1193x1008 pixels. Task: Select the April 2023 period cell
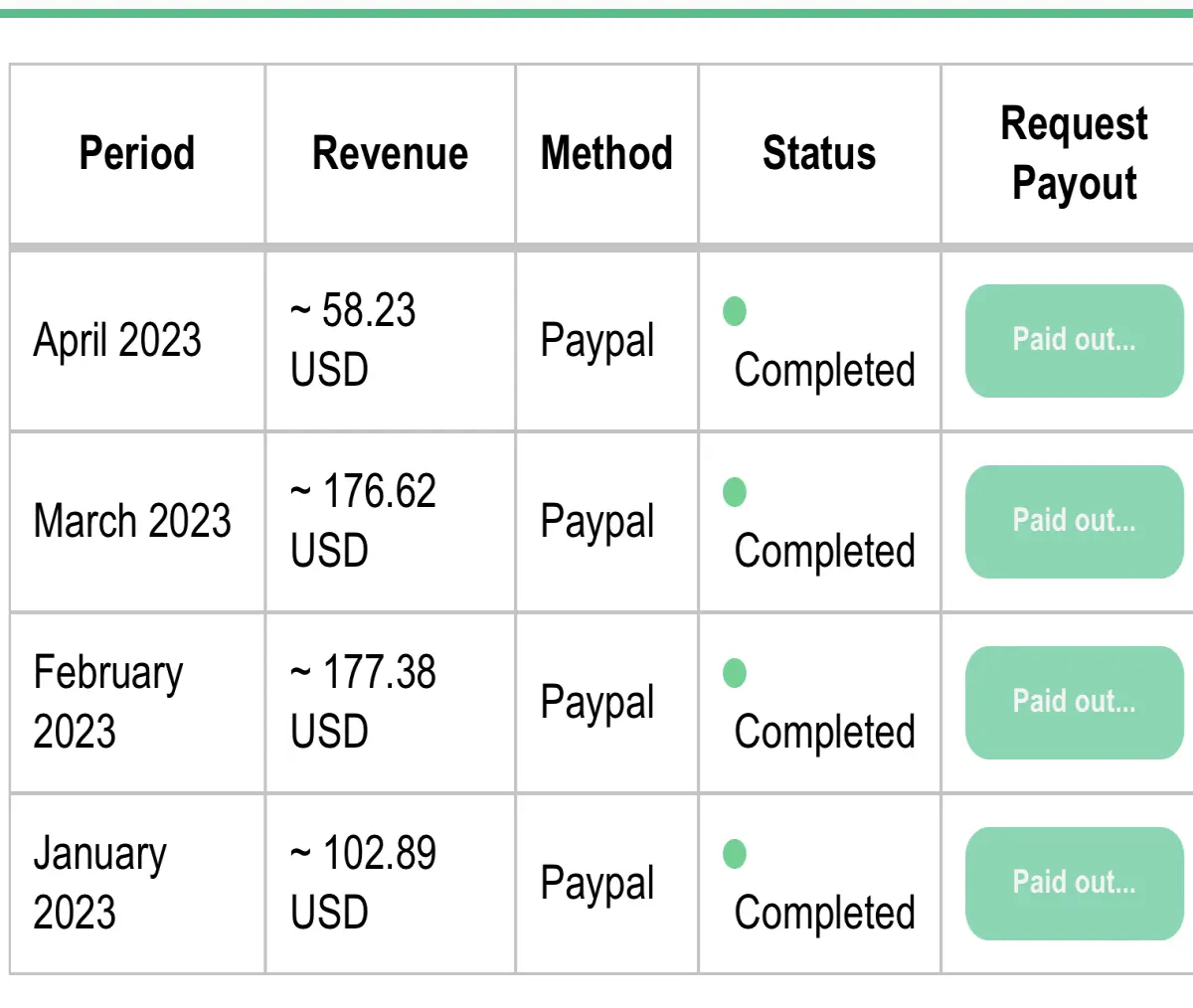tap(137, 341)
